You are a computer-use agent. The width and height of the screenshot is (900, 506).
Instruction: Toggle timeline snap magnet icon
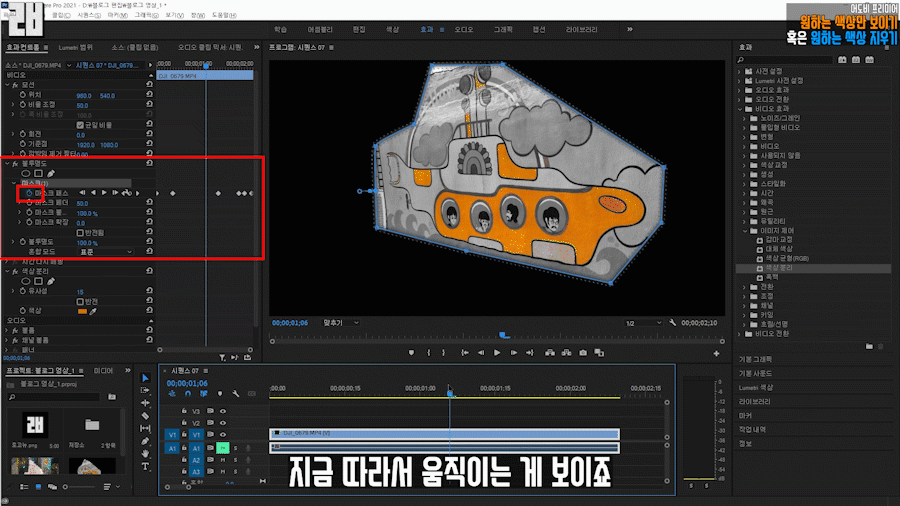point(188,394)
